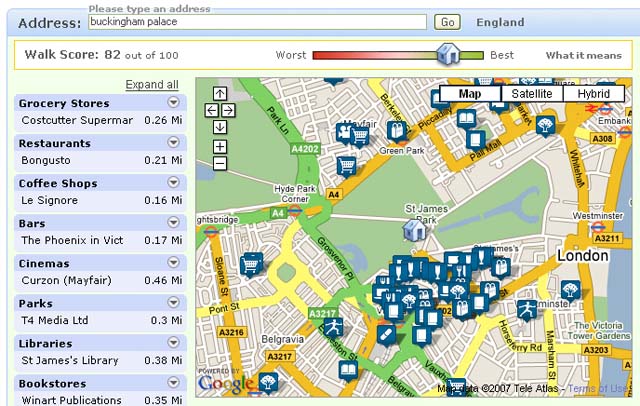Click the address input field

coord(258,22)
